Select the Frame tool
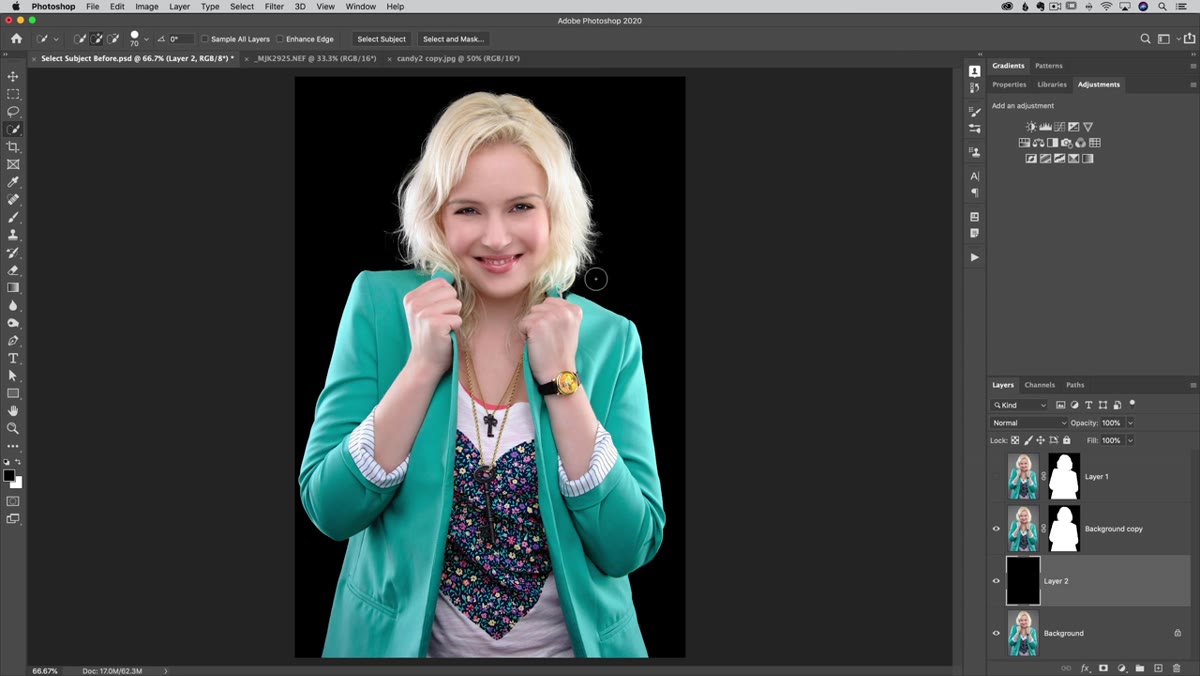Screen dimensions: 1200x676 pos(13,164)
